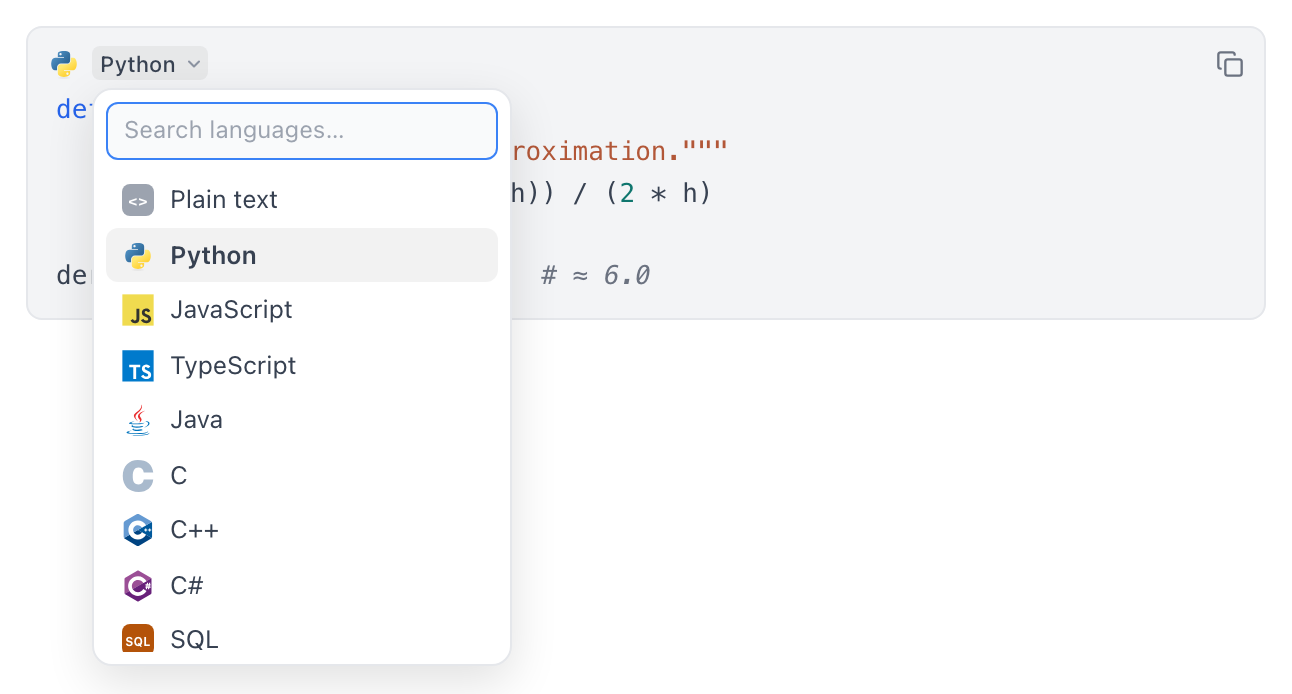Viewport: 1292px width, 694px height.
Task: Click the Java coffee cup icon
Action: tap(138, 420)
